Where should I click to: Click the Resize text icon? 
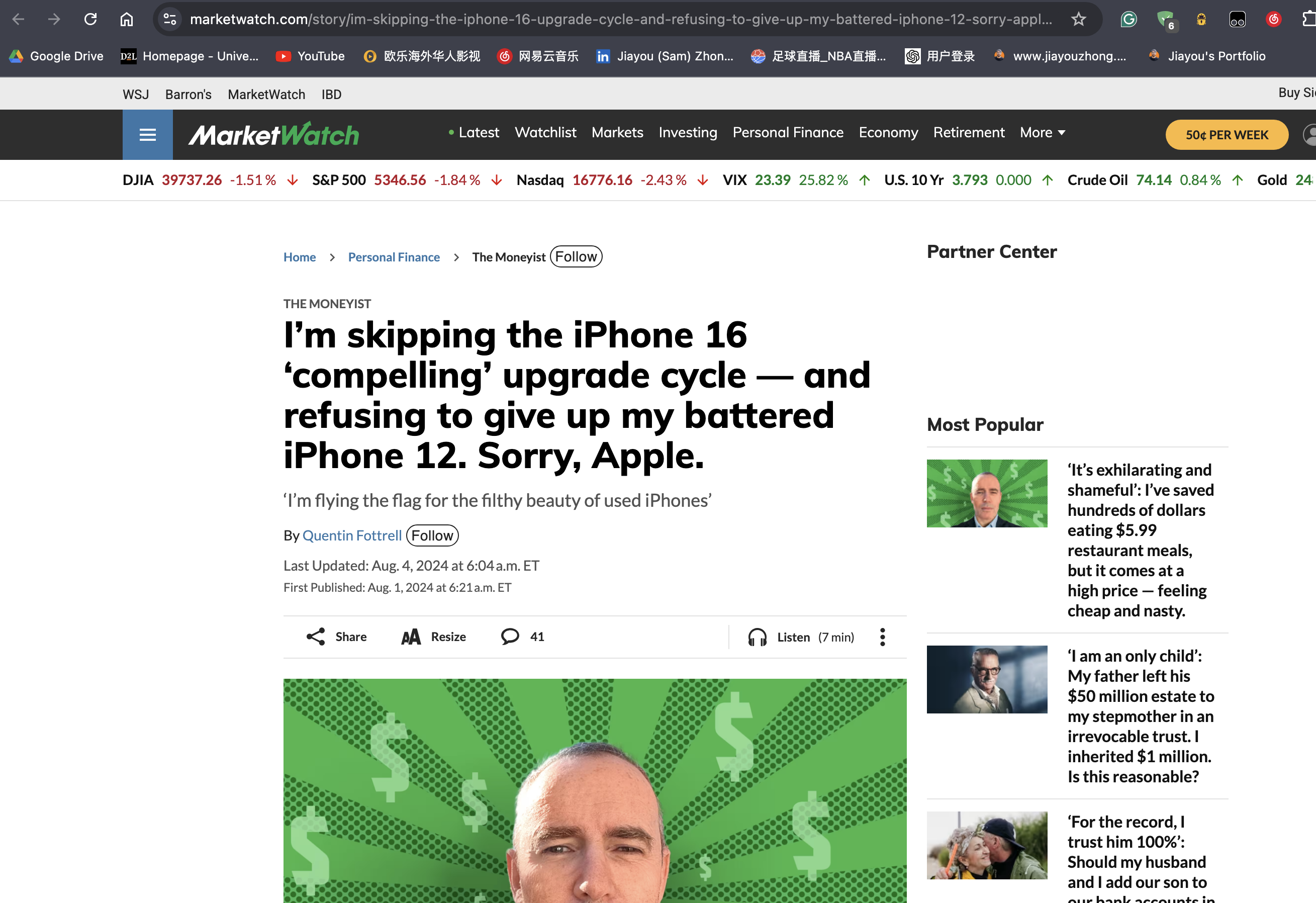[x=411, y=637]
